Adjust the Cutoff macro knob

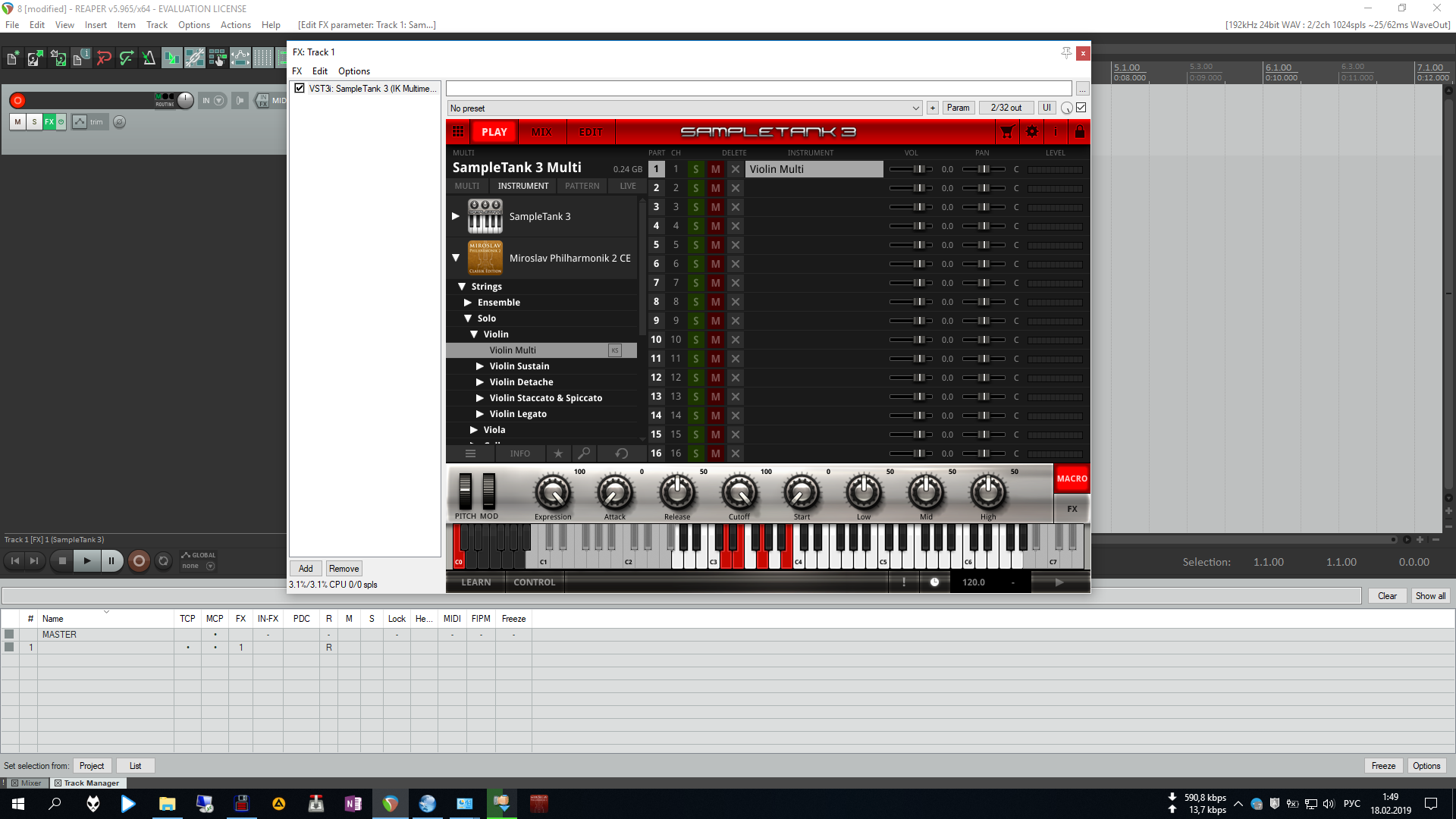click(739, 493)
